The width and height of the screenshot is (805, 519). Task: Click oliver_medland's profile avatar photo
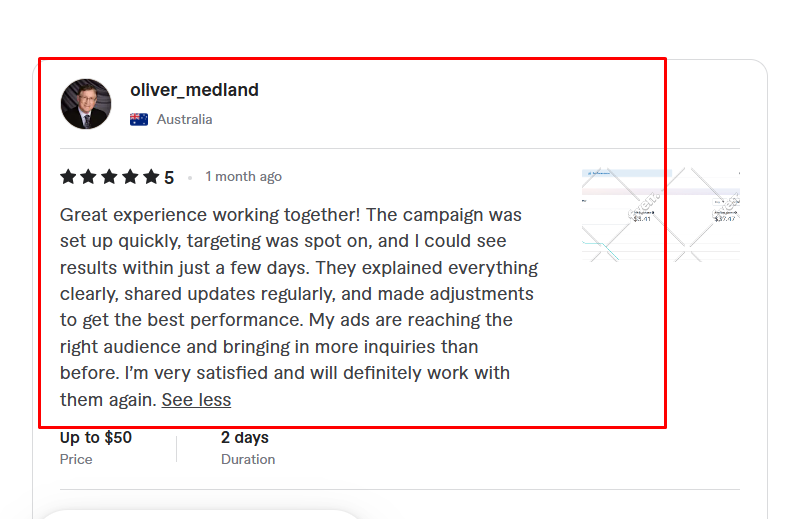pos(86,104)
